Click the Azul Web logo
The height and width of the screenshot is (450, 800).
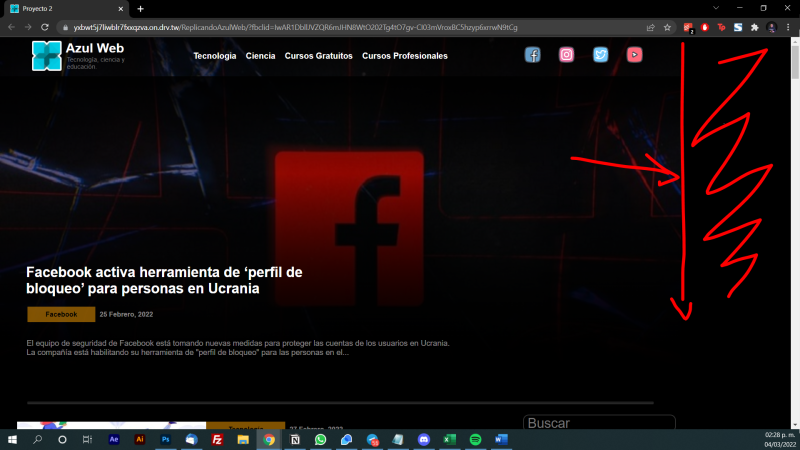coord(47,56)
